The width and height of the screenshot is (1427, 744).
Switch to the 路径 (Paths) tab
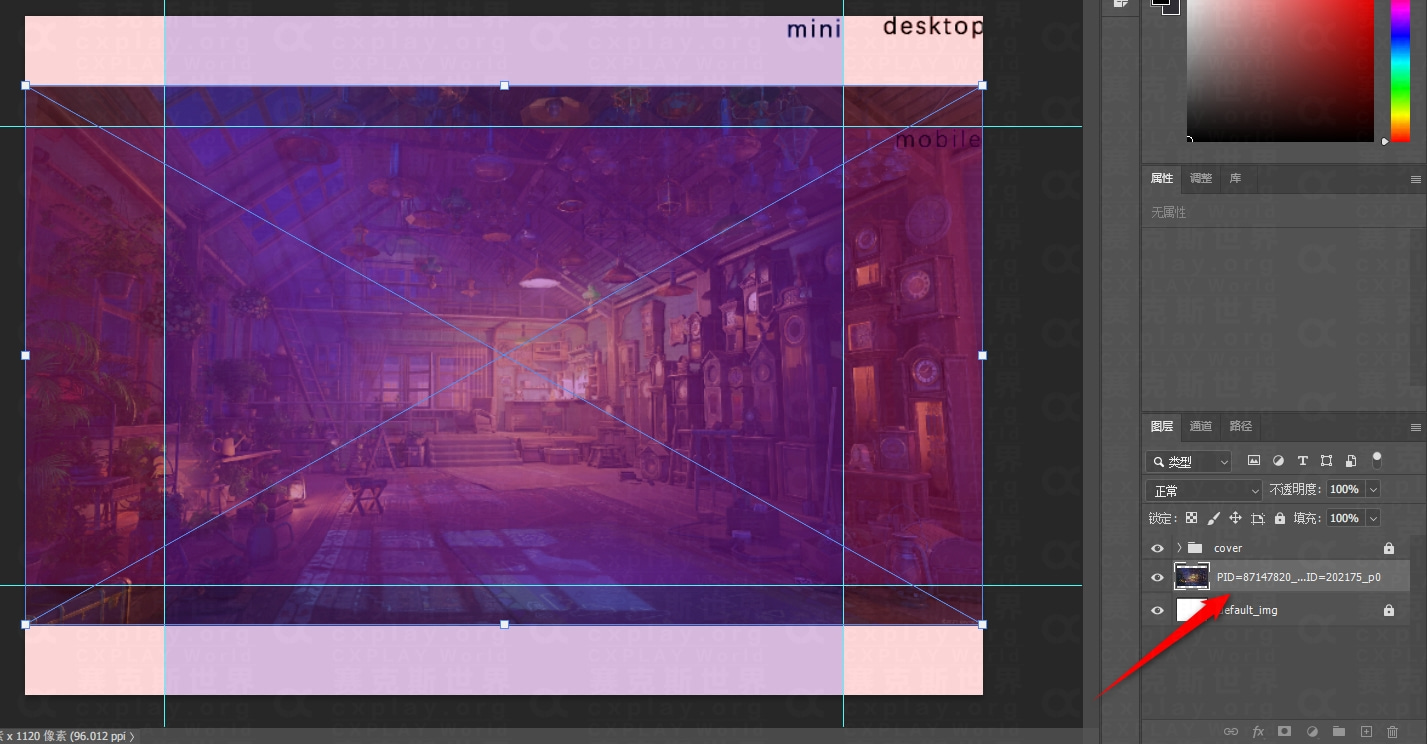pyautogui.click(x=1241, y=426)
